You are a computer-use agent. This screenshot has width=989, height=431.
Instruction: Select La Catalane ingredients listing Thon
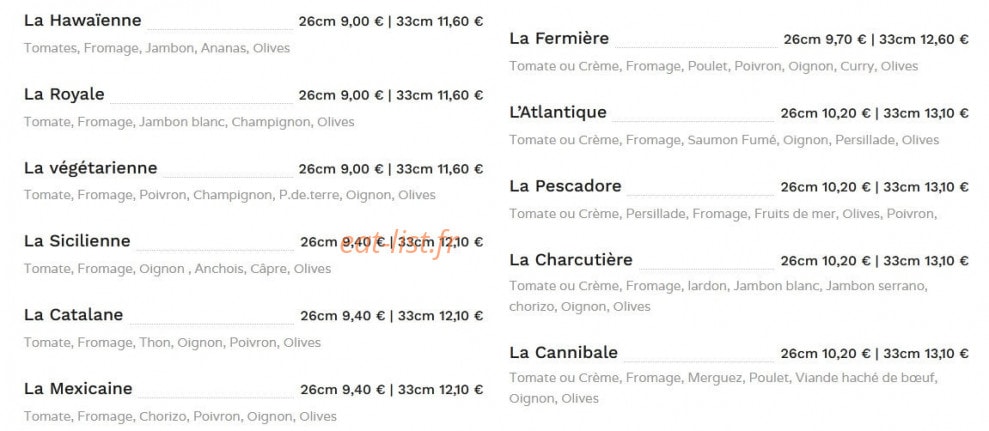click(x=172, y=343)
